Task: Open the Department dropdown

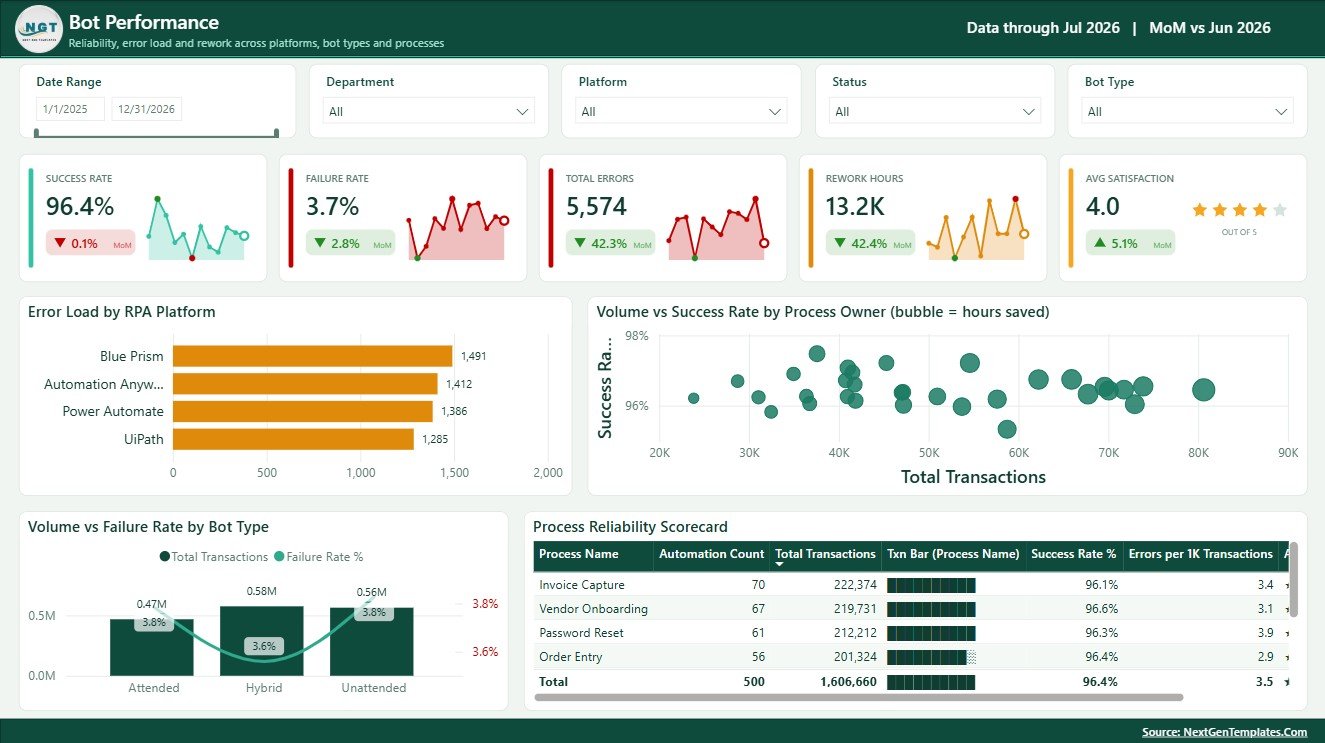Action: click(x=429, y=111)
